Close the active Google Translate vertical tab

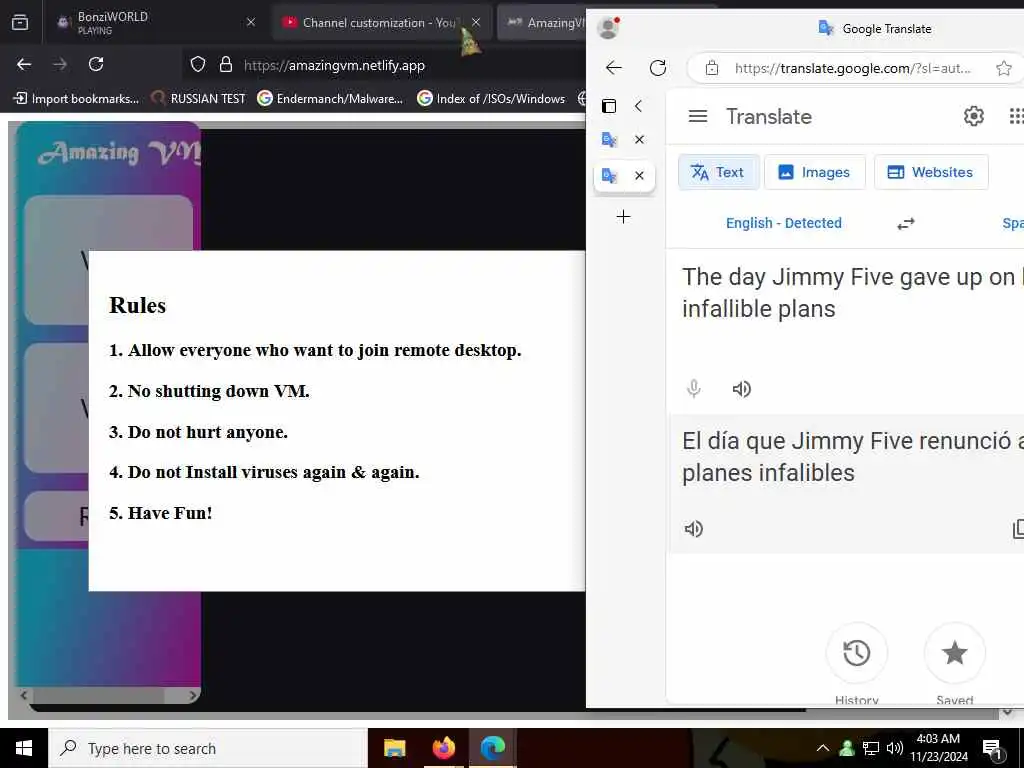[x=639, y=175]
